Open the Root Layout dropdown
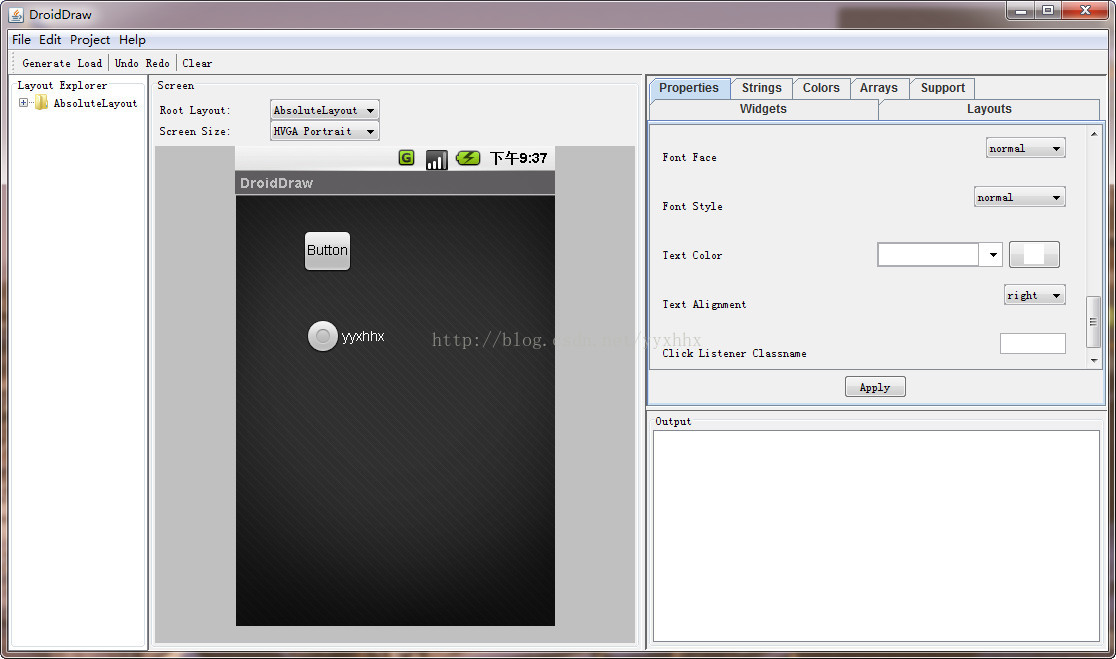 325,110
